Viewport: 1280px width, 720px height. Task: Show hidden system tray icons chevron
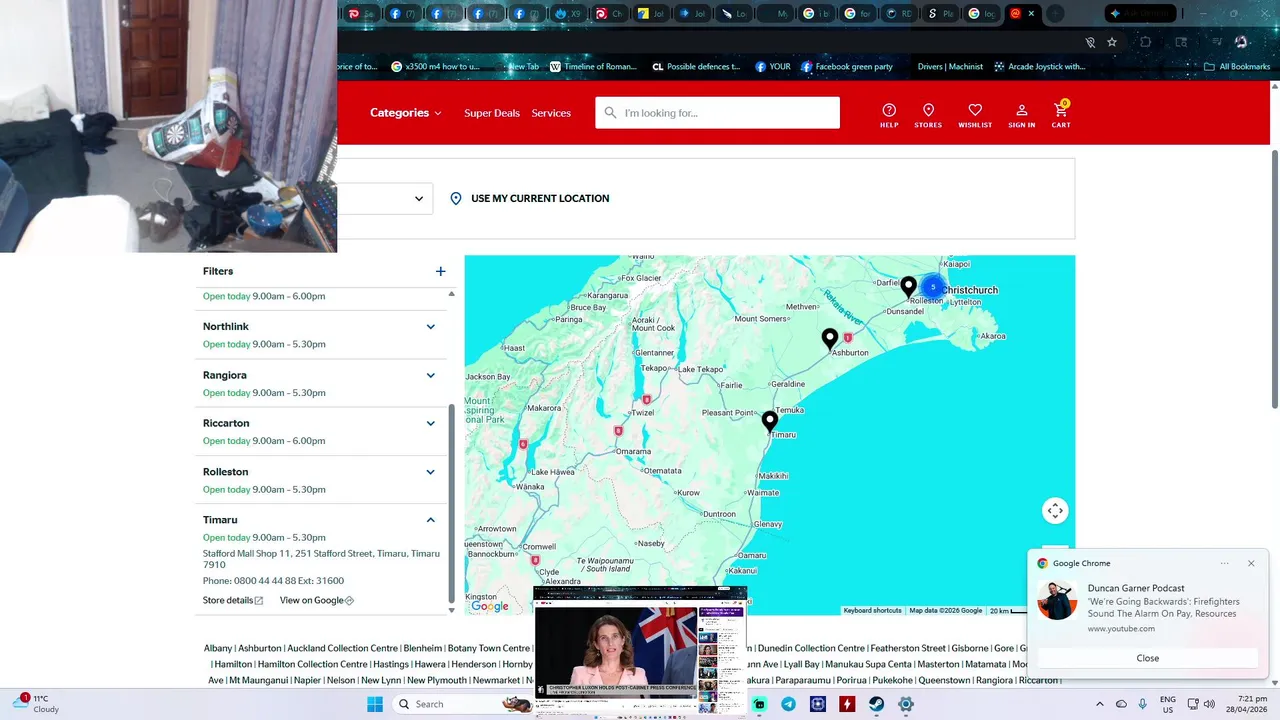(1099, 704)
